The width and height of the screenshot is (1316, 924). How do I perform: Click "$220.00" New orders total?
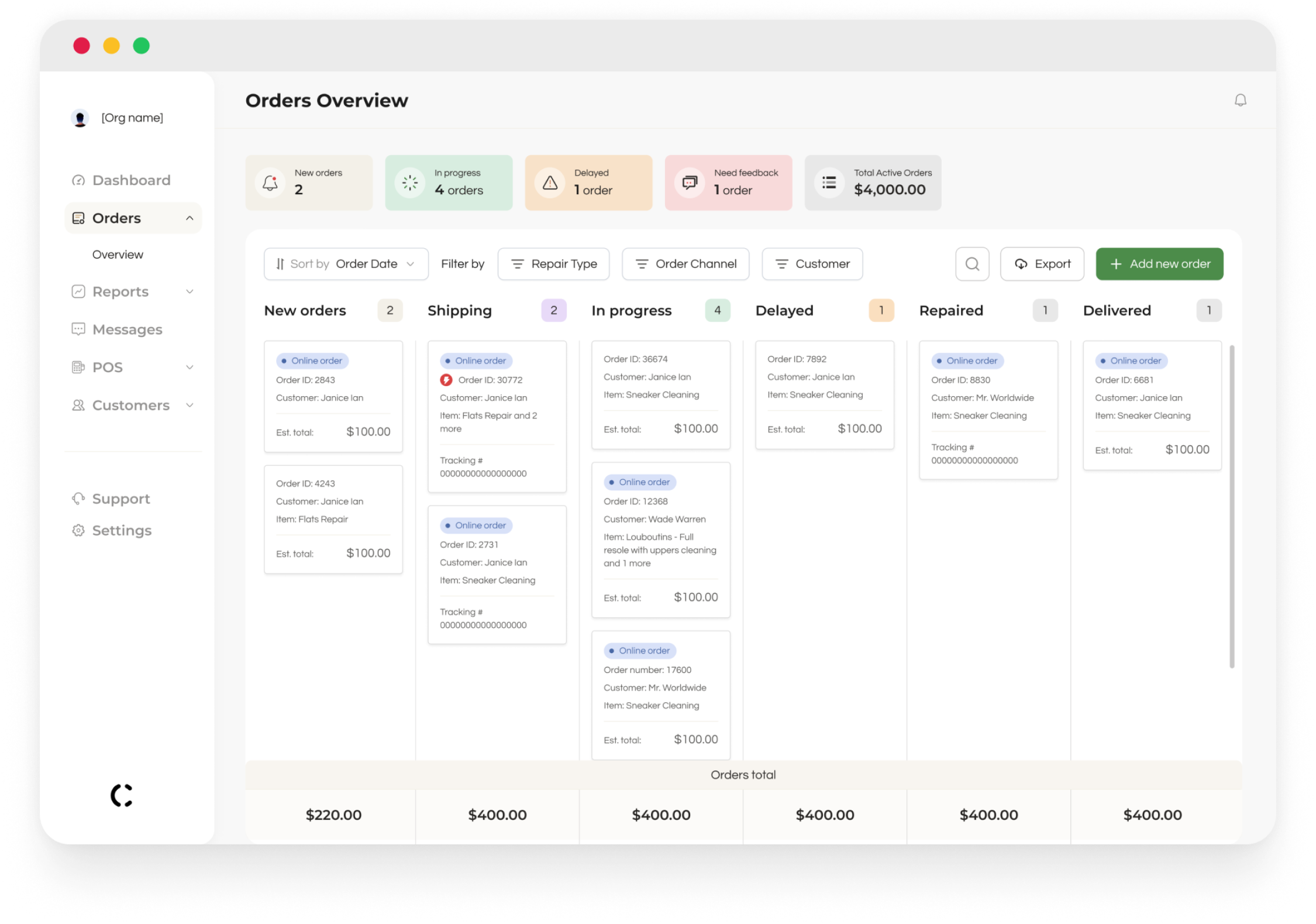pos(333,815)
